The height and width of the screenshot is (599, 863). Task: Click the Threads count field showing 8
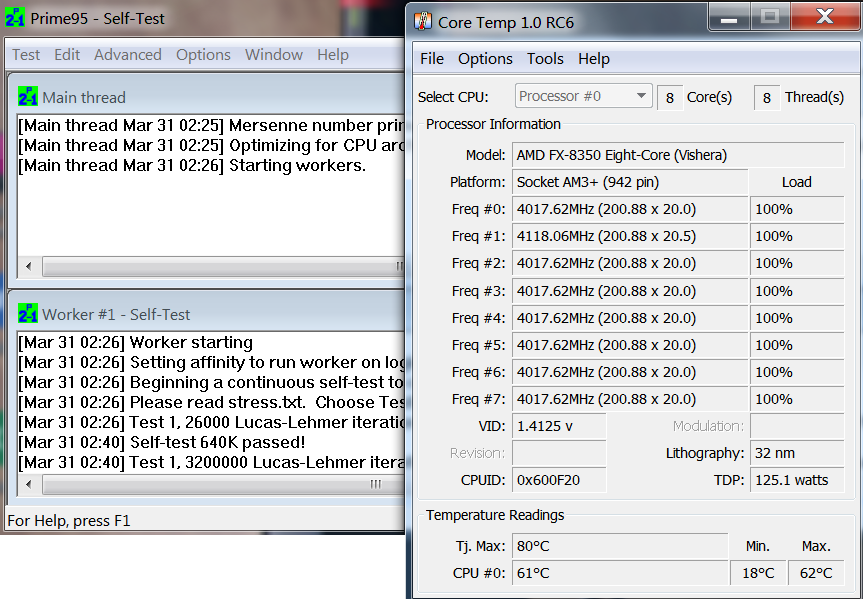(767, 98)
